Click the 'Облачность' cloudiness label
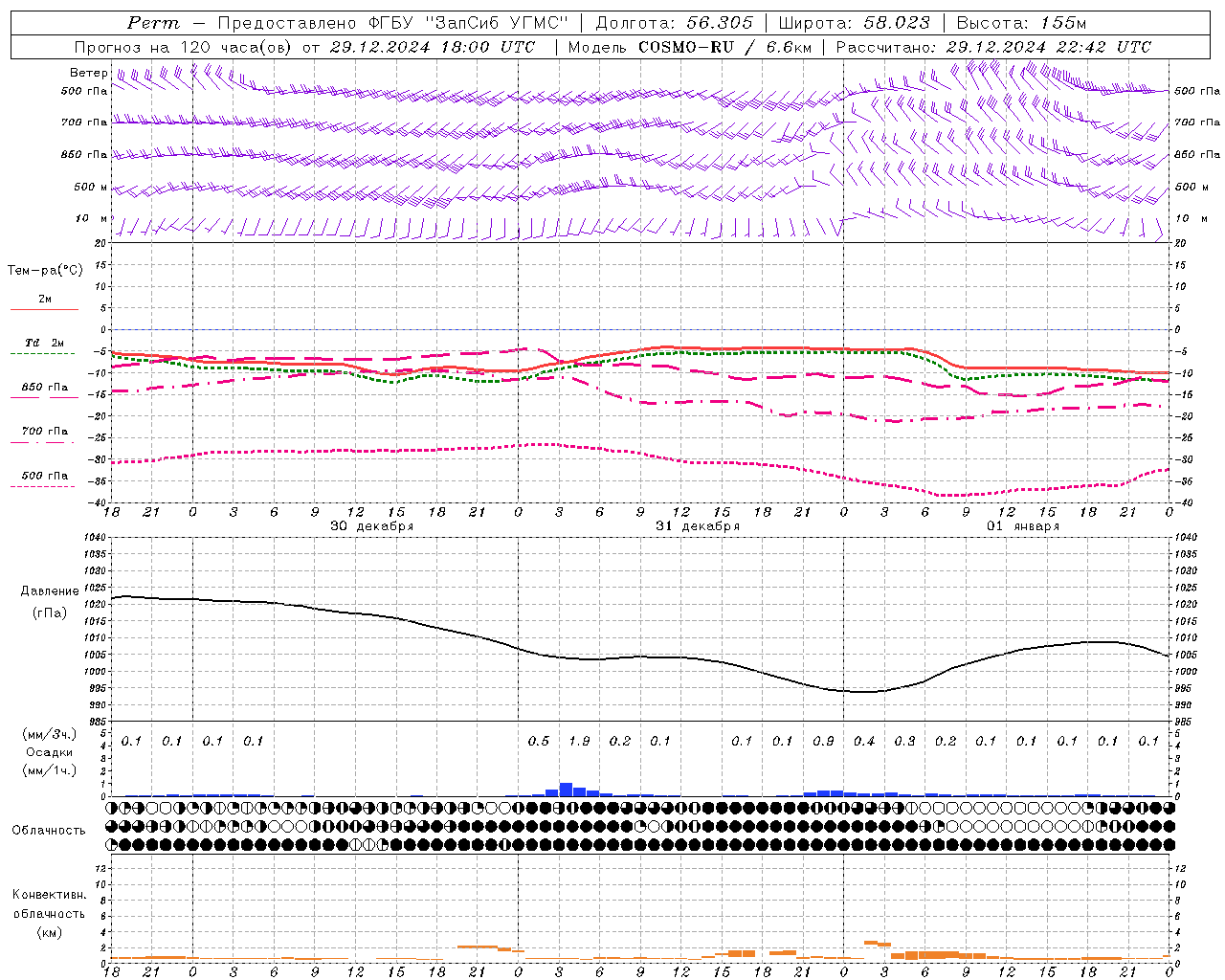Image resolution: width=1225 pixels, height=980 pixels. tap(49, 831)
